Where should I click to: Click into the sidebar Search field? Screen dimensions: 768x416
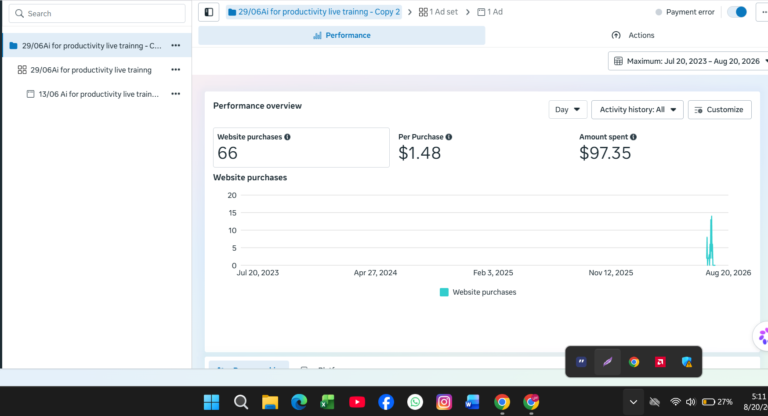click(x=97, y=14)
